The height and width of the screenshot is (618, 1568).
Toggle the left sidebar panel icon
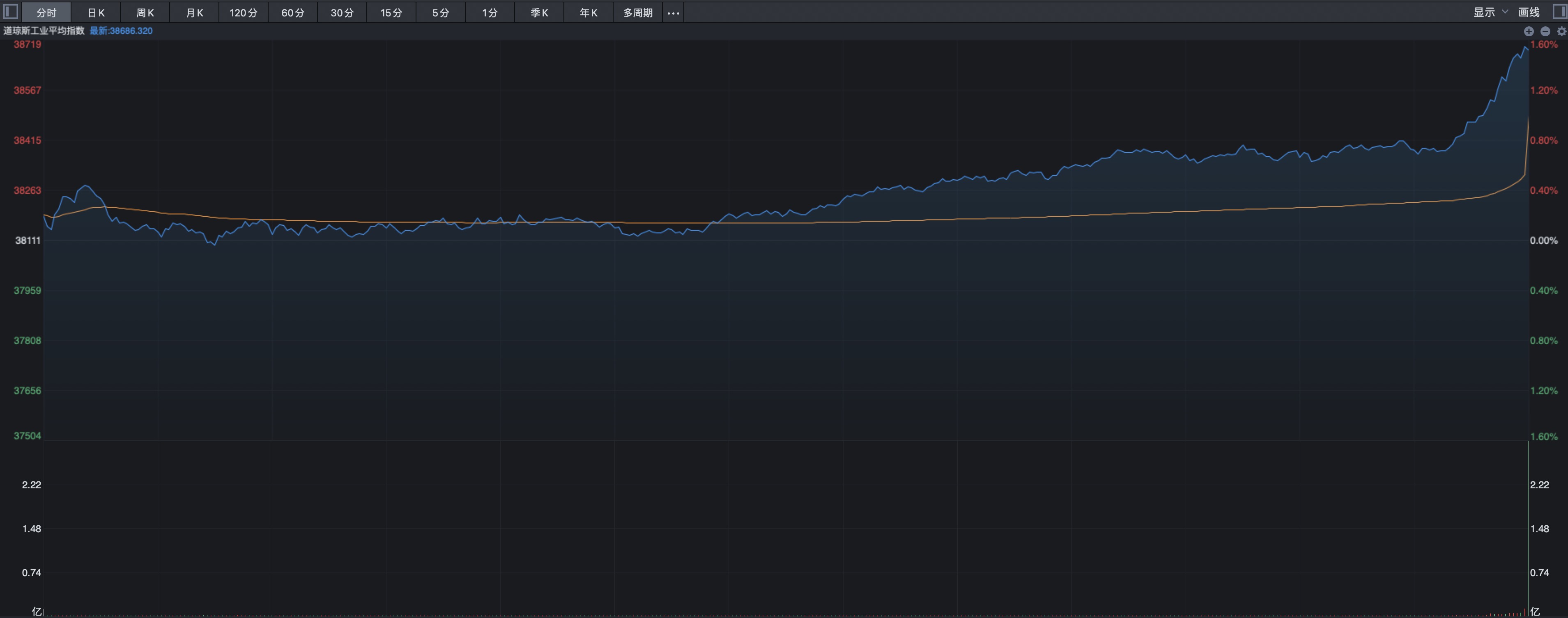coord(10,11)
